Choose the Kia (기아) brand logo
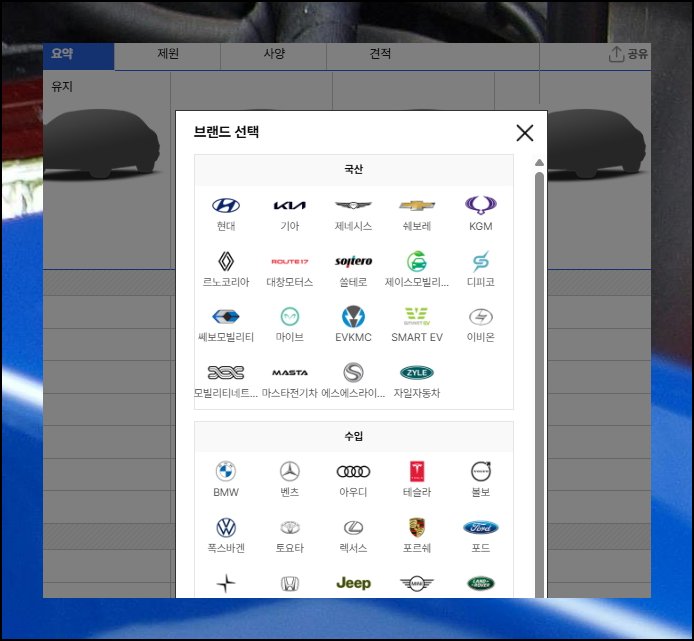The height and width of the screenshot is (641, 694). [289, 205]
